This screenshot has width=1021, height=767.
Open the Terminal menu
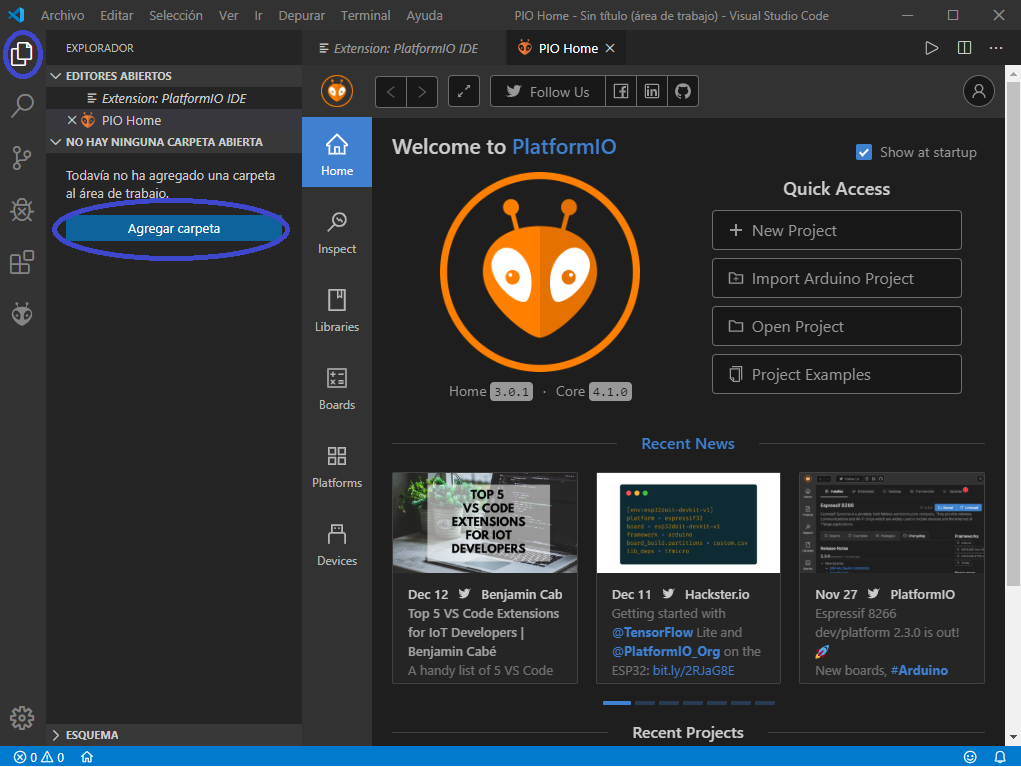tap(366, 16)
